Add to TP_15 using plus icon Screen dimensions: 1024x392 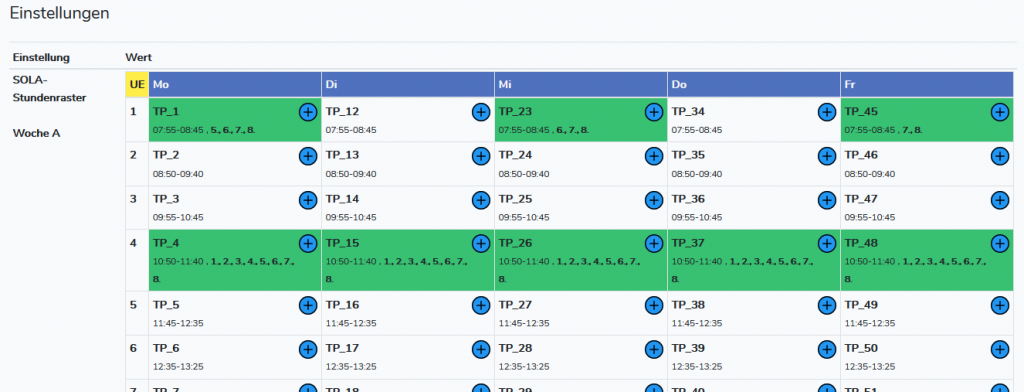481,244
